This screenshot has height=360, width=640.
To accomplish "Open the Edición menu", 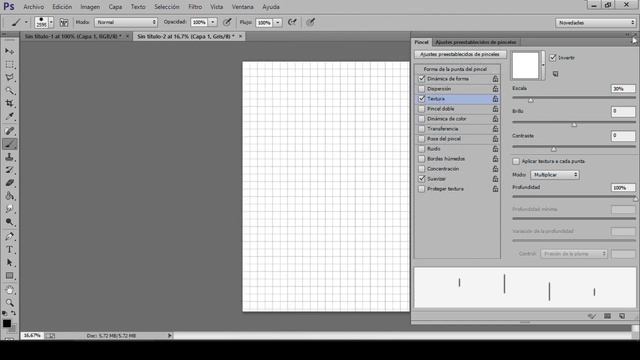I will pyautogui.click(x=62, y=7).
